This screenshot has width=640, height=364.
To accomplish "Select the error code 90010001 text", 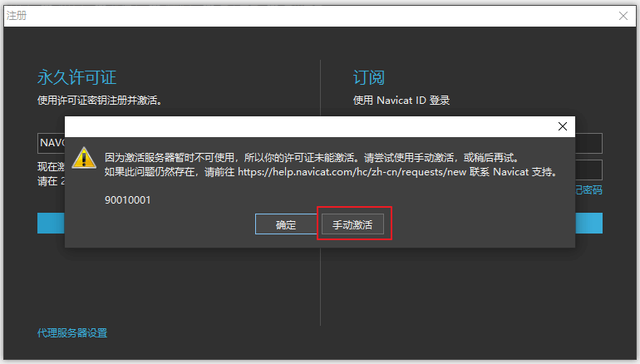I will [128, 200].
